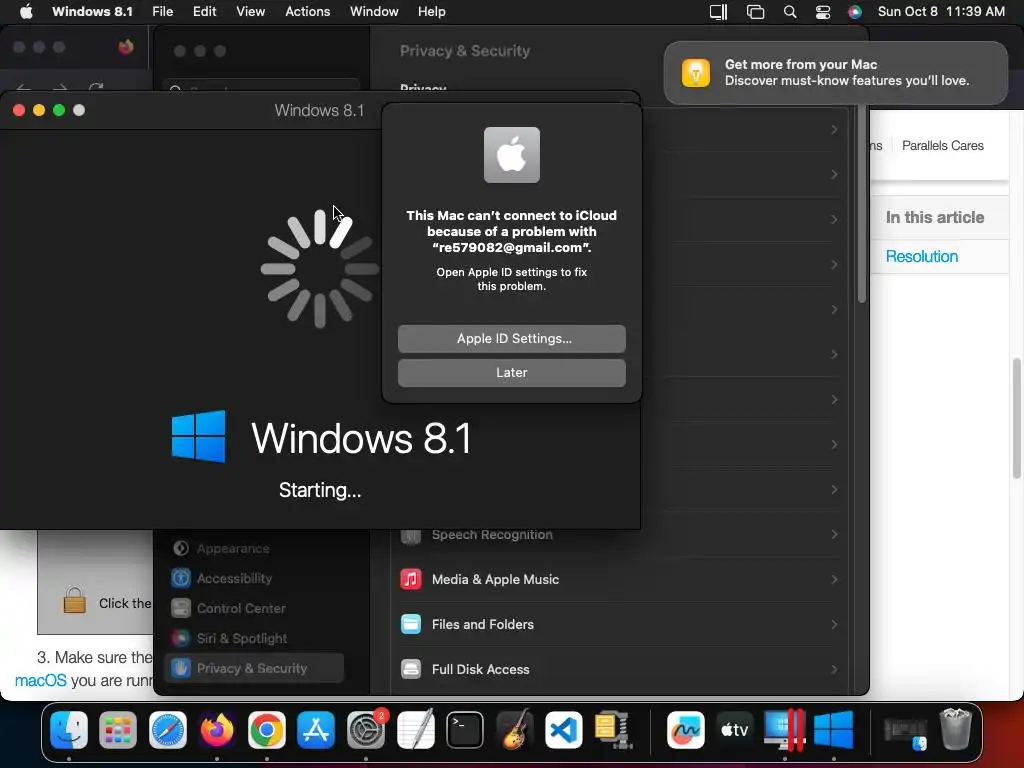The width and height of the screenshot is (1024, 768).
Task: Open the Trash in the dock
Action: tap(955, 729)
